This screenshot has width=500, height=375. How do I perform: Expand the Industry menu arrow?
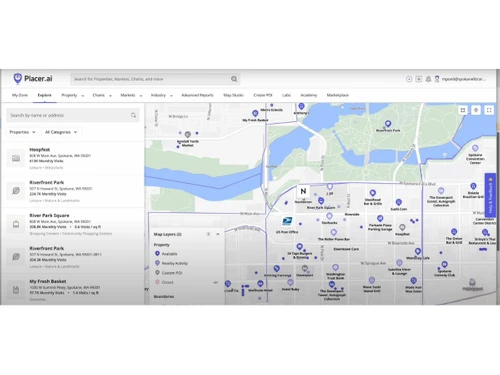(x=171, y=96)
